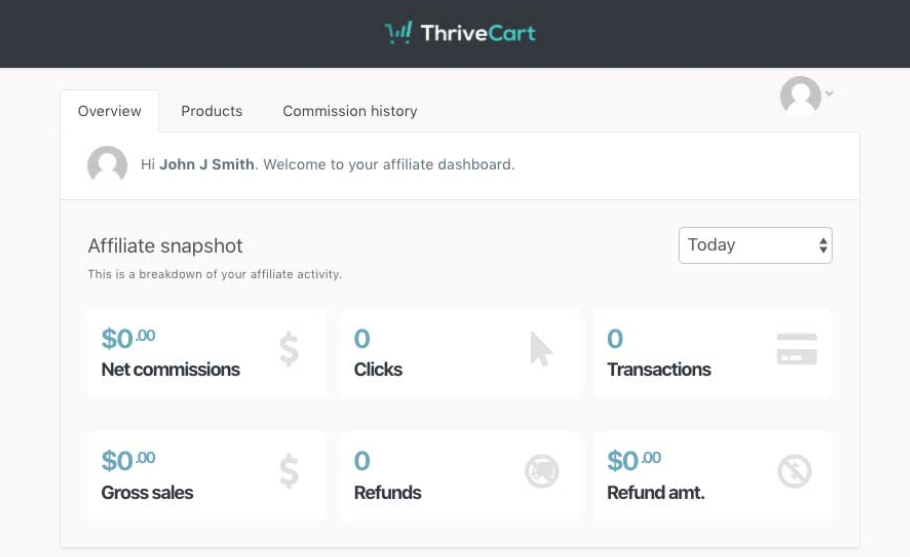Image resolution: width=910 pixels, height=557 pixels.
Task: Click the dollar icon in Gross sales card
Action: click(289, 471)
